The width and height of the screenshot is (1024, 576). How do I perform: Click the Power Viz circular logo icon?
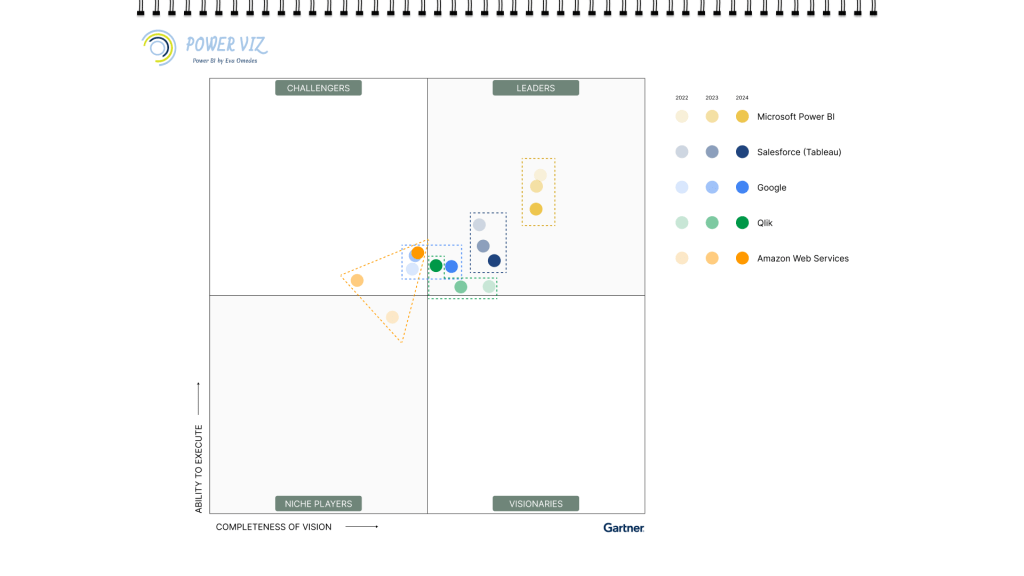159,47
